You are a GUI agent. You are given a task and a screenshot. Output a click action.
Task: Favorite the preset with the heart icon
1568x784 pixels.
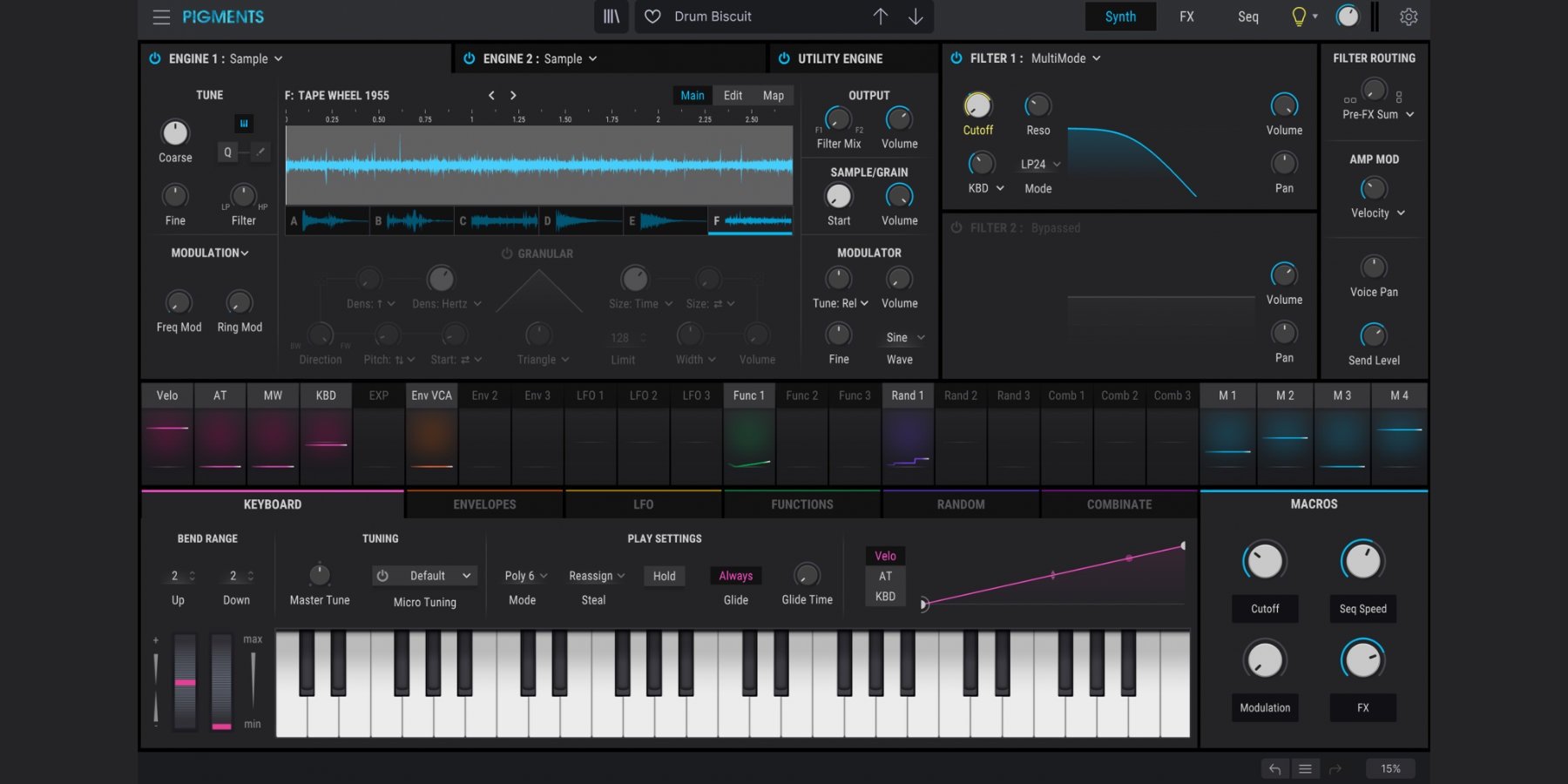(x=652, y=17)
